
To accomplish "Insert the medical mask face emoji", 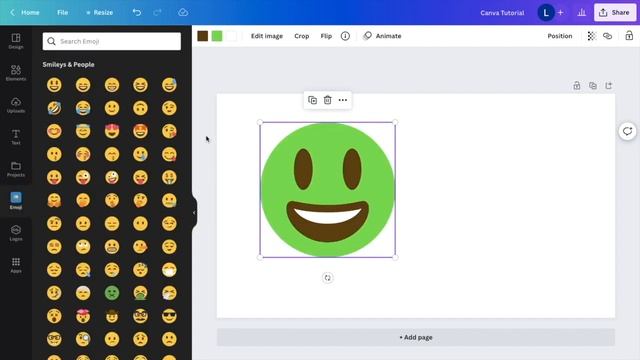I will click(x=169, y=270).
